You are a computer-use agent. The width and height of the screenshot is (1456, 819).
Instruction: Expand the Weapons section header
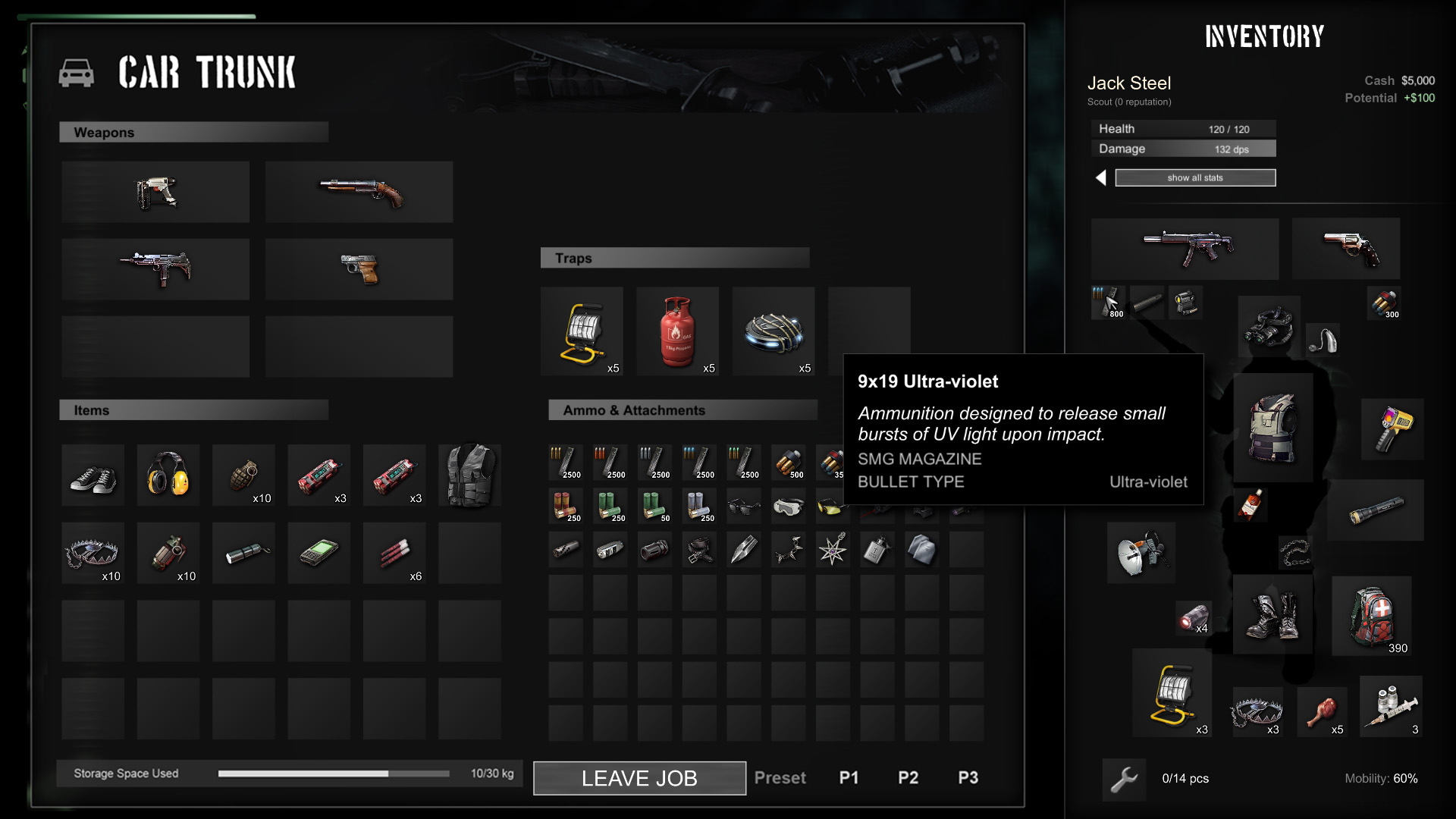(195, 132)
